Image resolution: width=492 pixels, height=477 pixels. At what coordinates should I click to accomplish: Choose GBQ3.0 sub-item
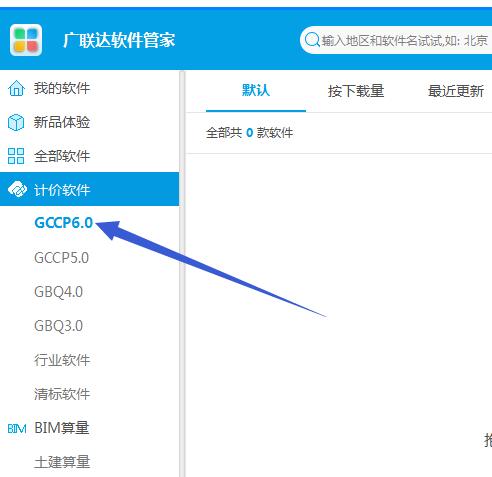click(58, 326)
